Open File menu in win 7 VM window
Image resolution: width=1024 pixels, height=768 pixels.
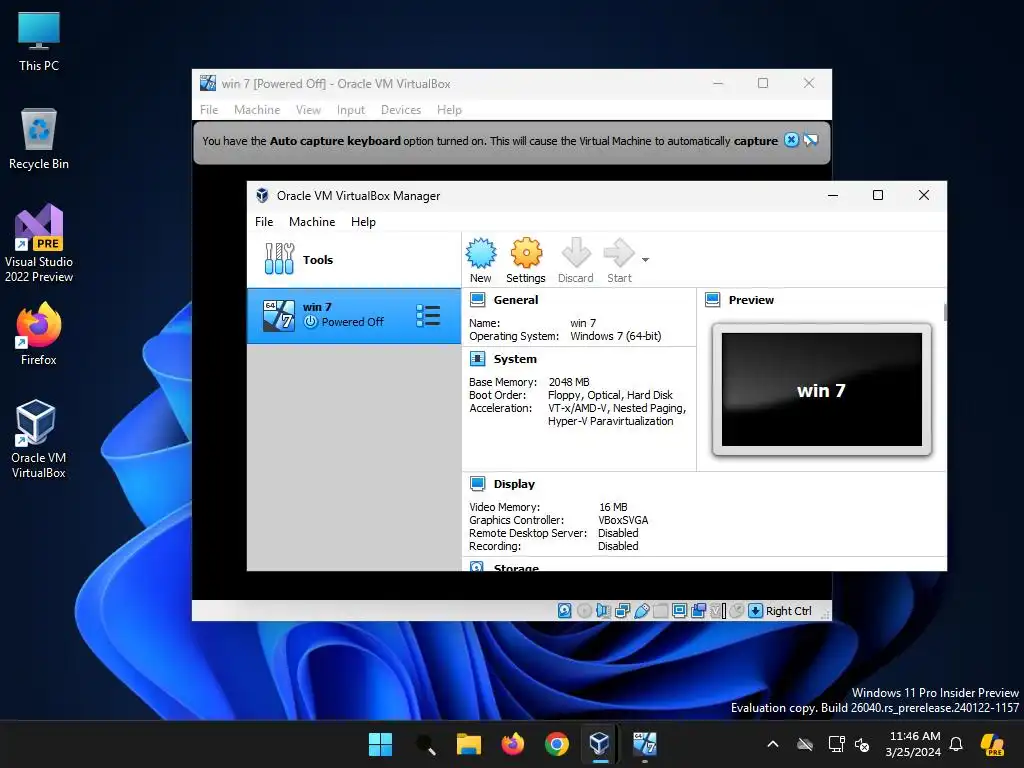click(209, 110)
